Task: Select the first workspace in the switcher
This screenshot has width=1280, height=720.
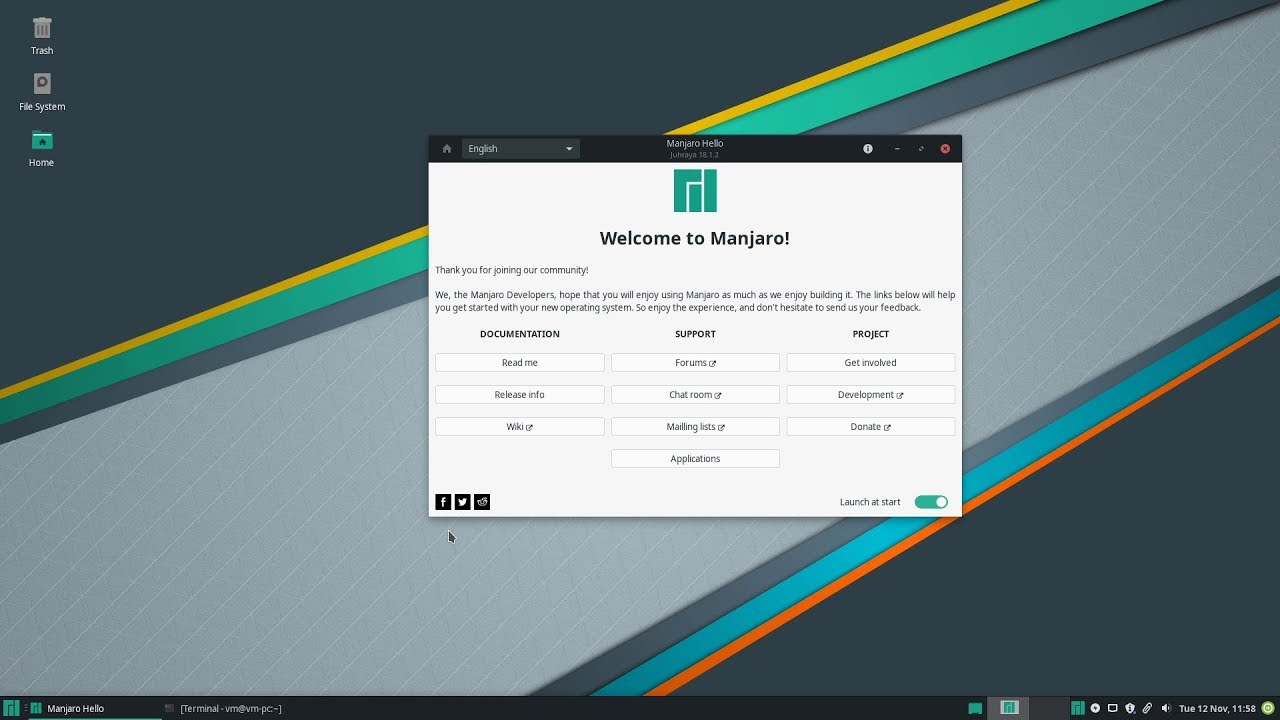Action: (1009, 708)
